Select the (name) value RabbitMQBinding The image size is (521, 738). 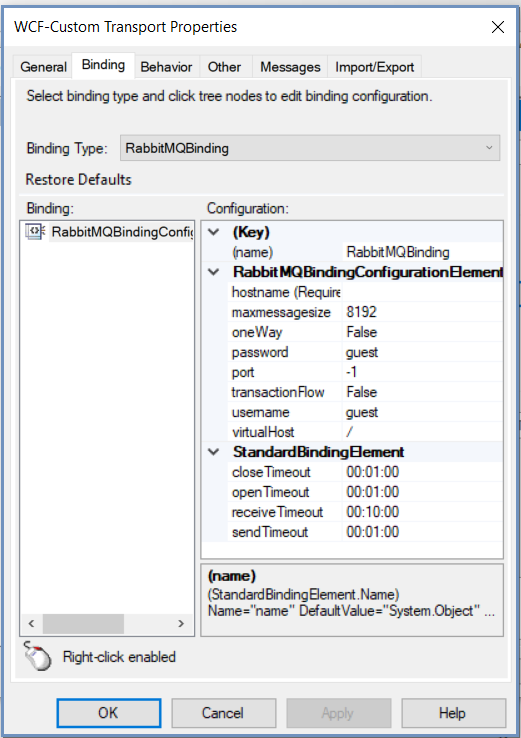click(x=422, y=252)
